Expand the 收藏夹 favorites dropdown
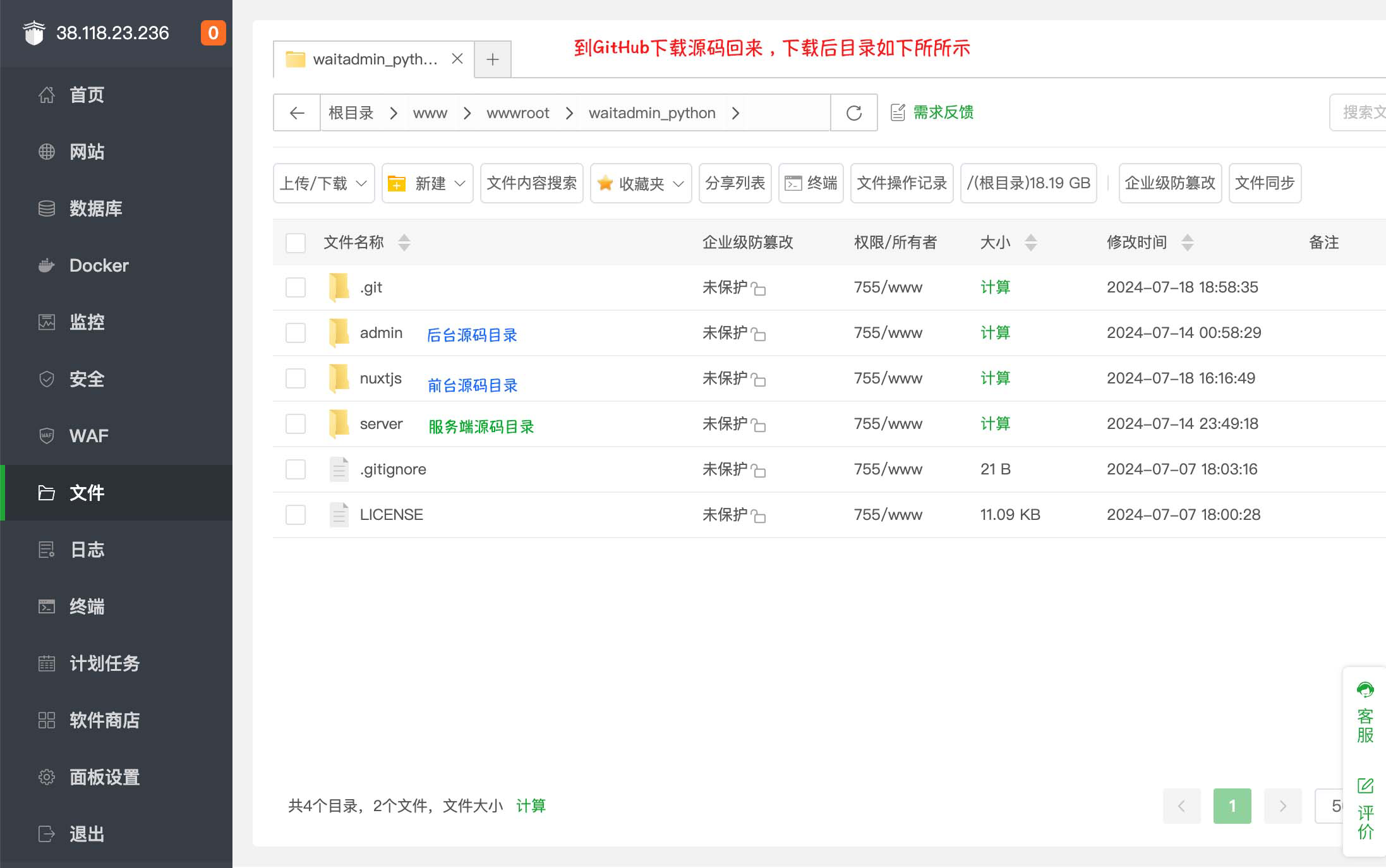Viewport: 1386px width, 868px height. point(641,183)
